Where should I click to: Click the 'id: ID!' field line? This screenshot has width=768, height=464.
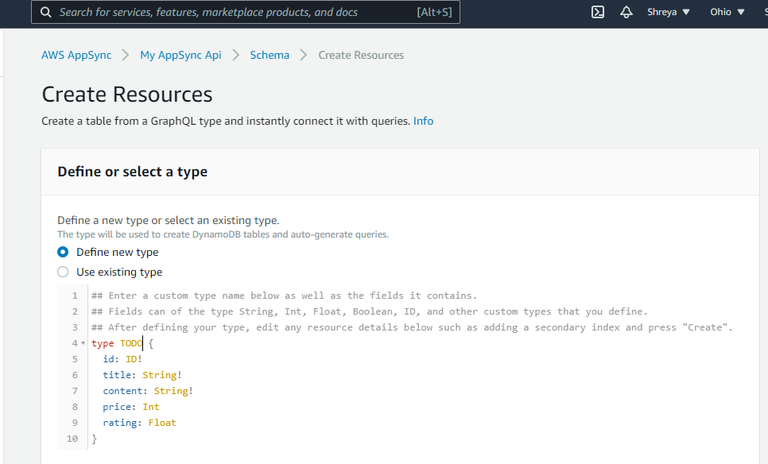point(122,359)
